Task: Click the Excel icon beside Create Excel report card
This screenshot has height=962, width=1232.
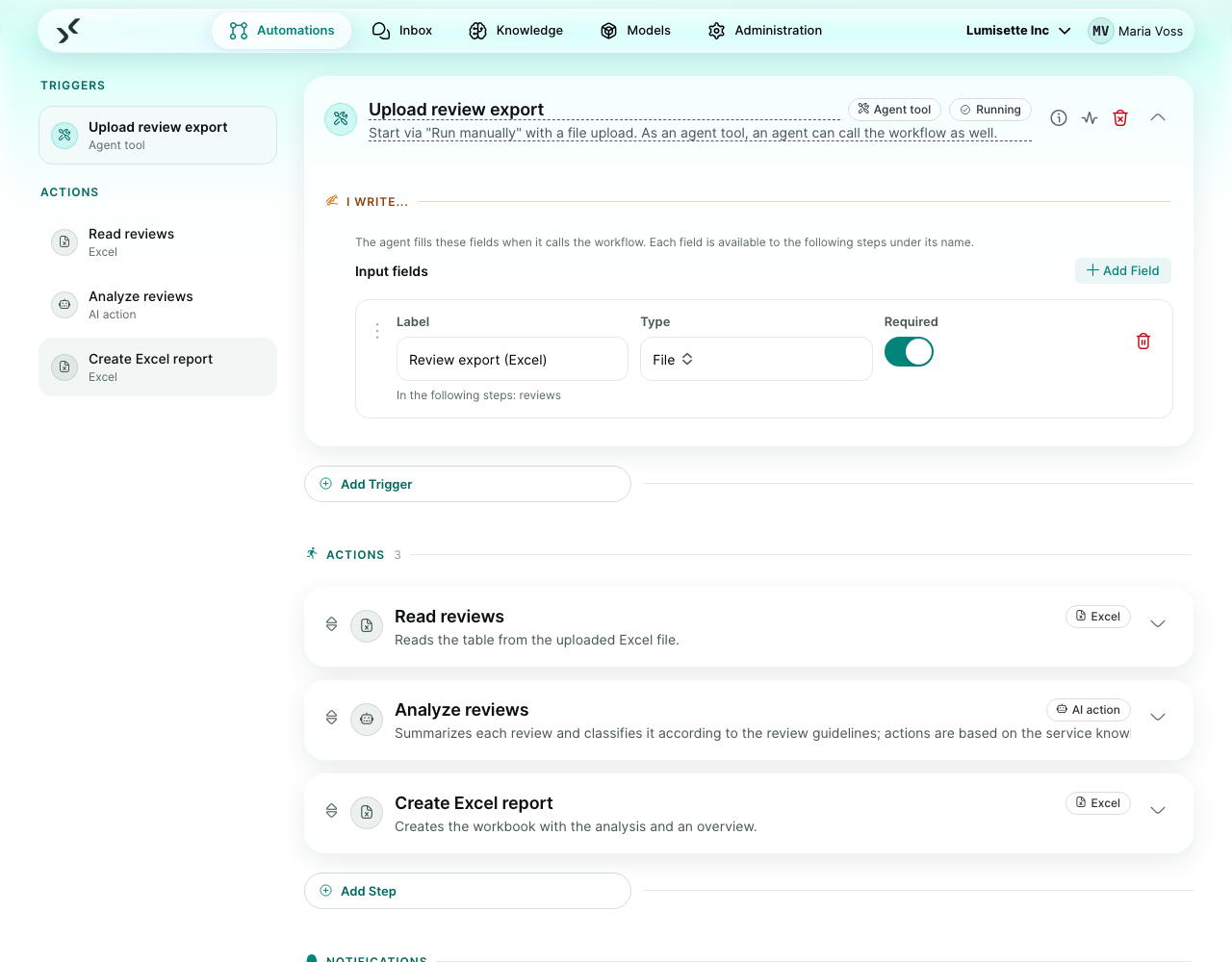Action: (x=367, y=813)
